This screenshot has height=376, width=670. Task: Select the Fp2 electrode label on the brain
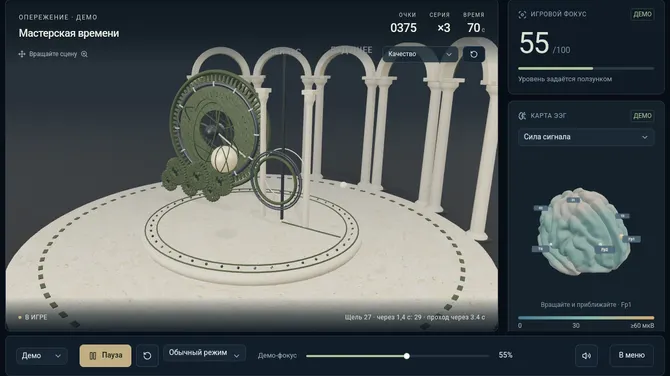605,249
